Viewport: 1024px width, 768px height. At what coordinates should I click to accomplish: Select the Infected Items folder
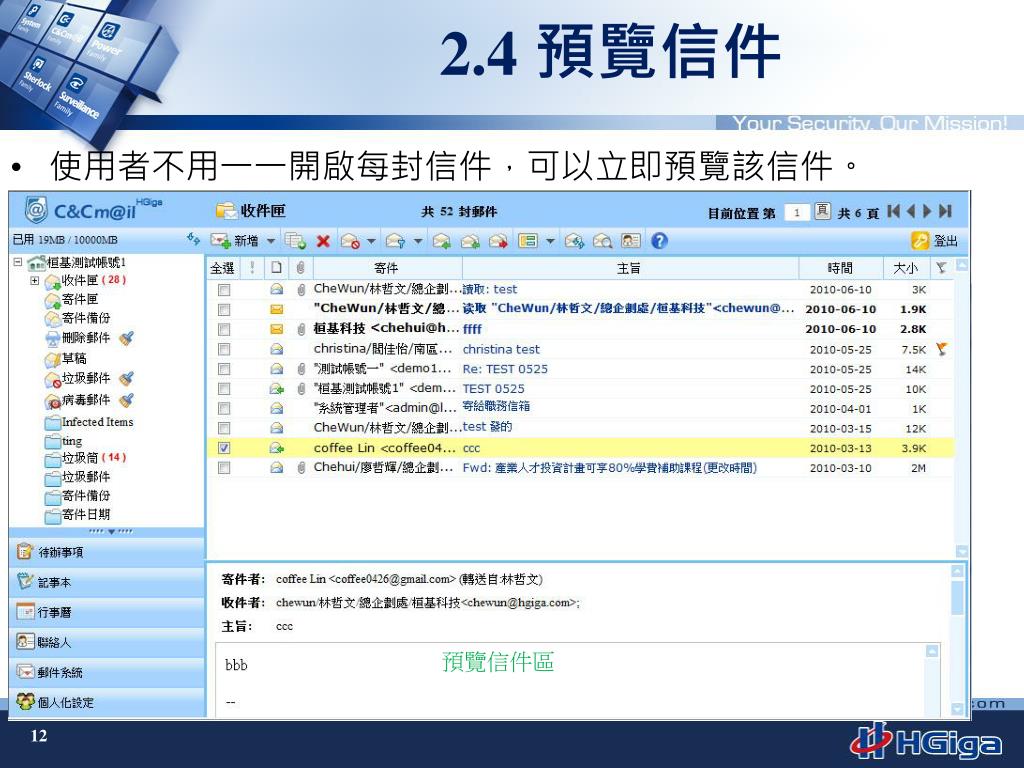pos(89,422)
